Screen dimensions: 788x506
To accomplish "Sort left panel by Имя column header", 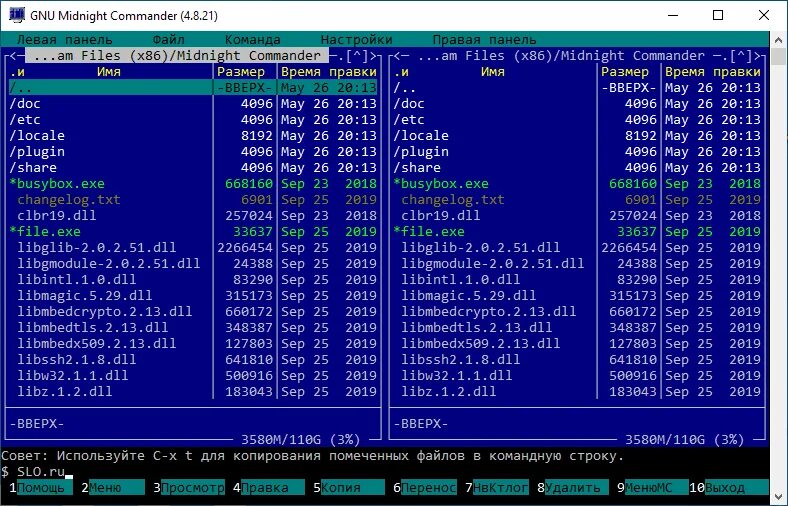I will tap(109, 71).
